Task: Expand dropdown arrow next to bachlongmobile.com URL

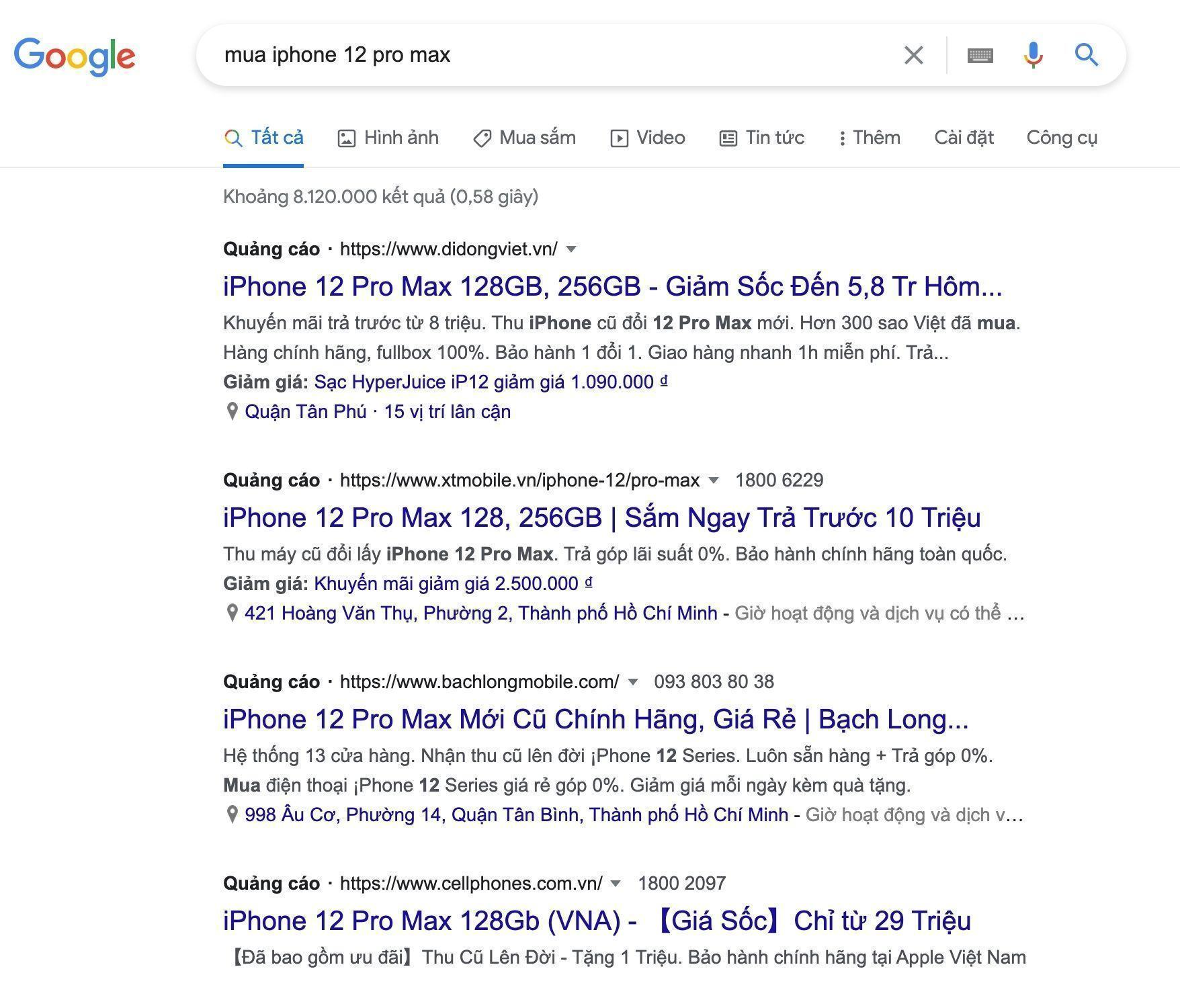Action: (x=632, y=682)
